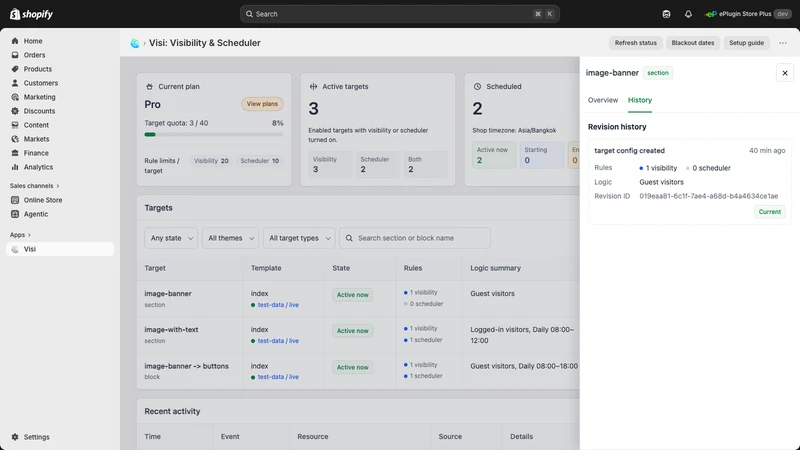Expand the Sales channels section
This screenshot has height=450, width=800.
tap(35, 186)
